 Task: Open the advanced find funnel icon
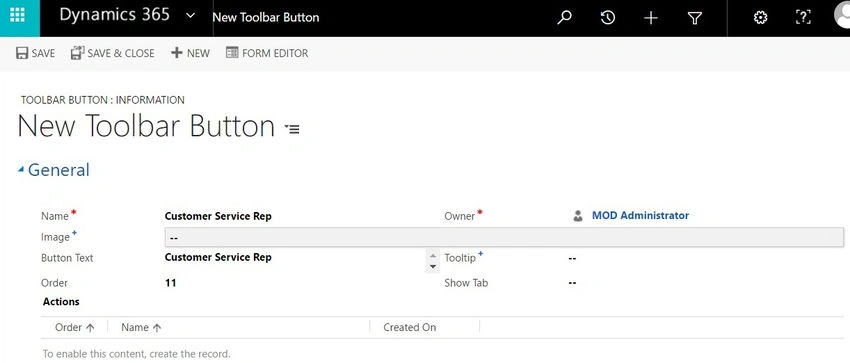pyautogui.click(x=695, y=18)
